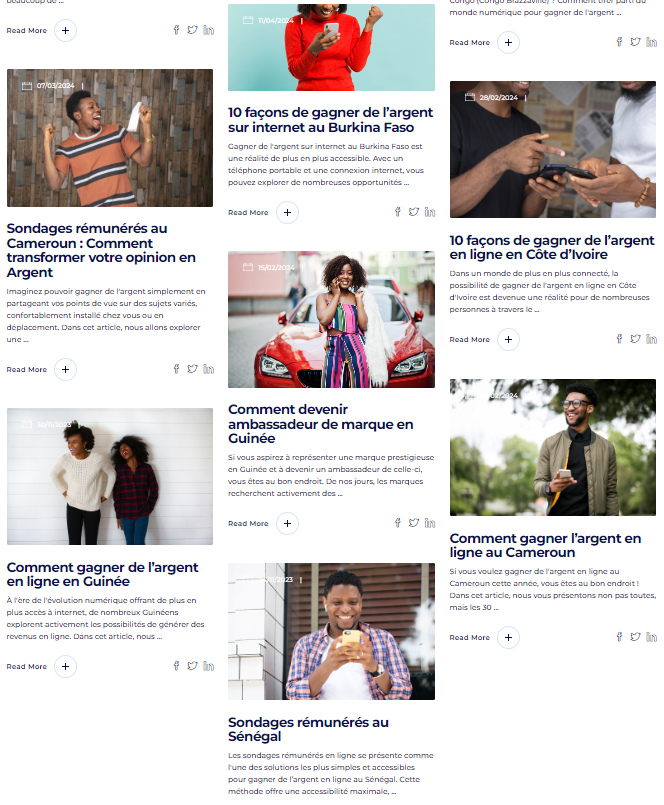Share Cameroun sondages article on Facebook

176,369
